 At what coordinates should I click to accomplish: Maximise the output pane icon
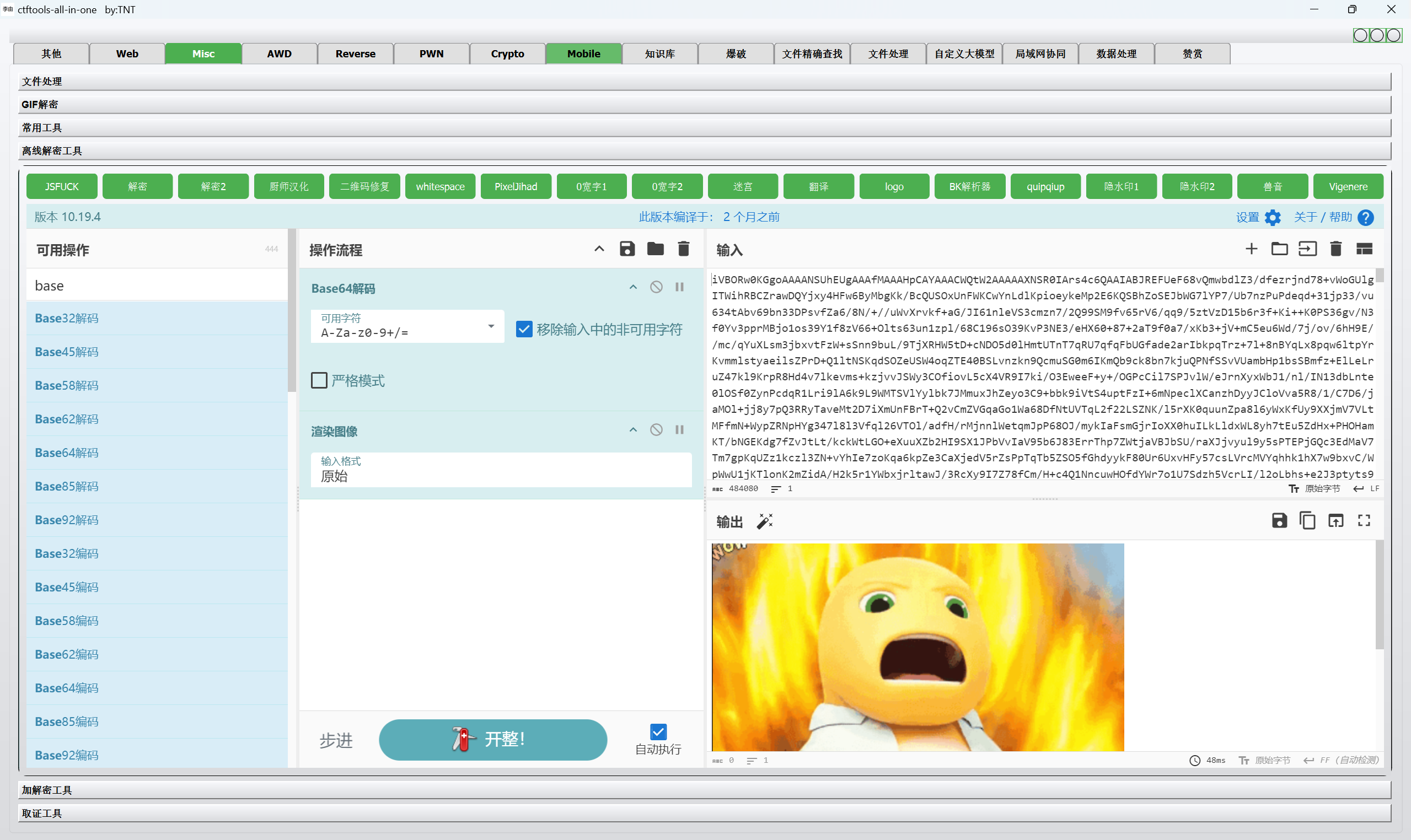click(x=1364, y=520)
